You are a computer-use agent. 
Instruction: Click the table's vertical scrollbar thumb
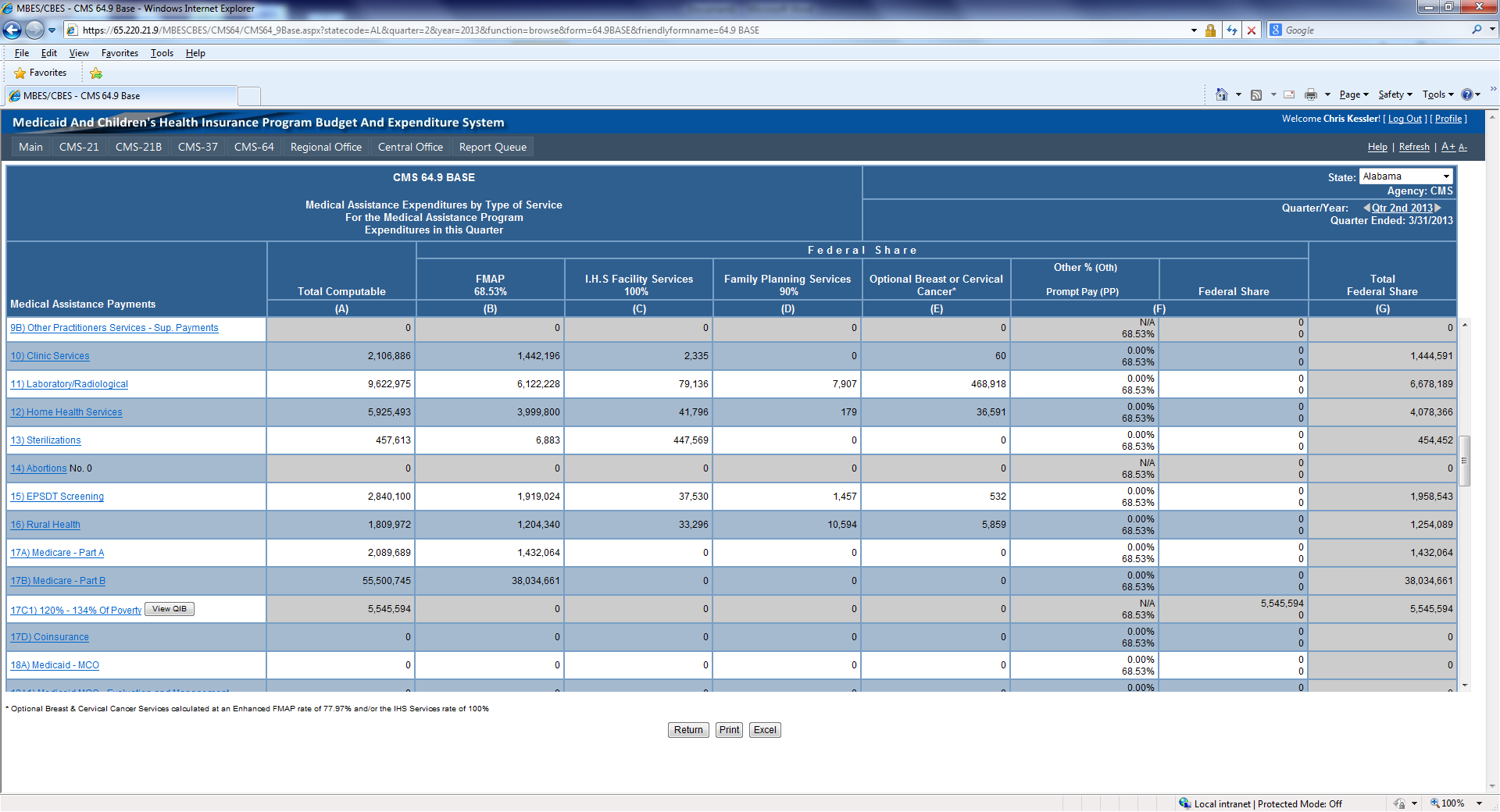[1465, 461]
